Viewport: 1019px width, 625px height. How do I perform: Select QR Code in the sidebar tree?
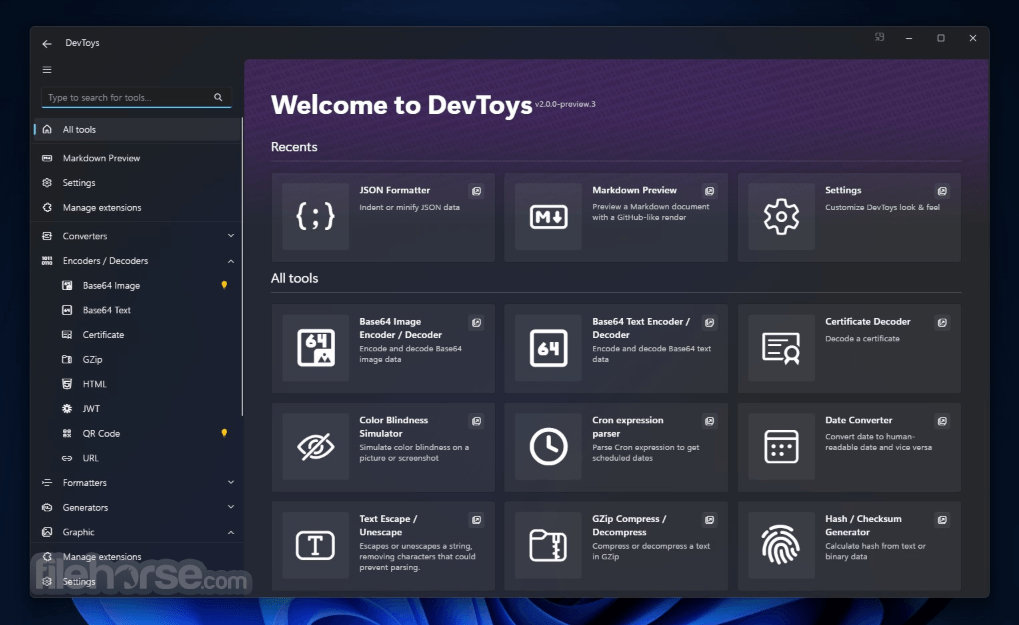click(137, 433)
